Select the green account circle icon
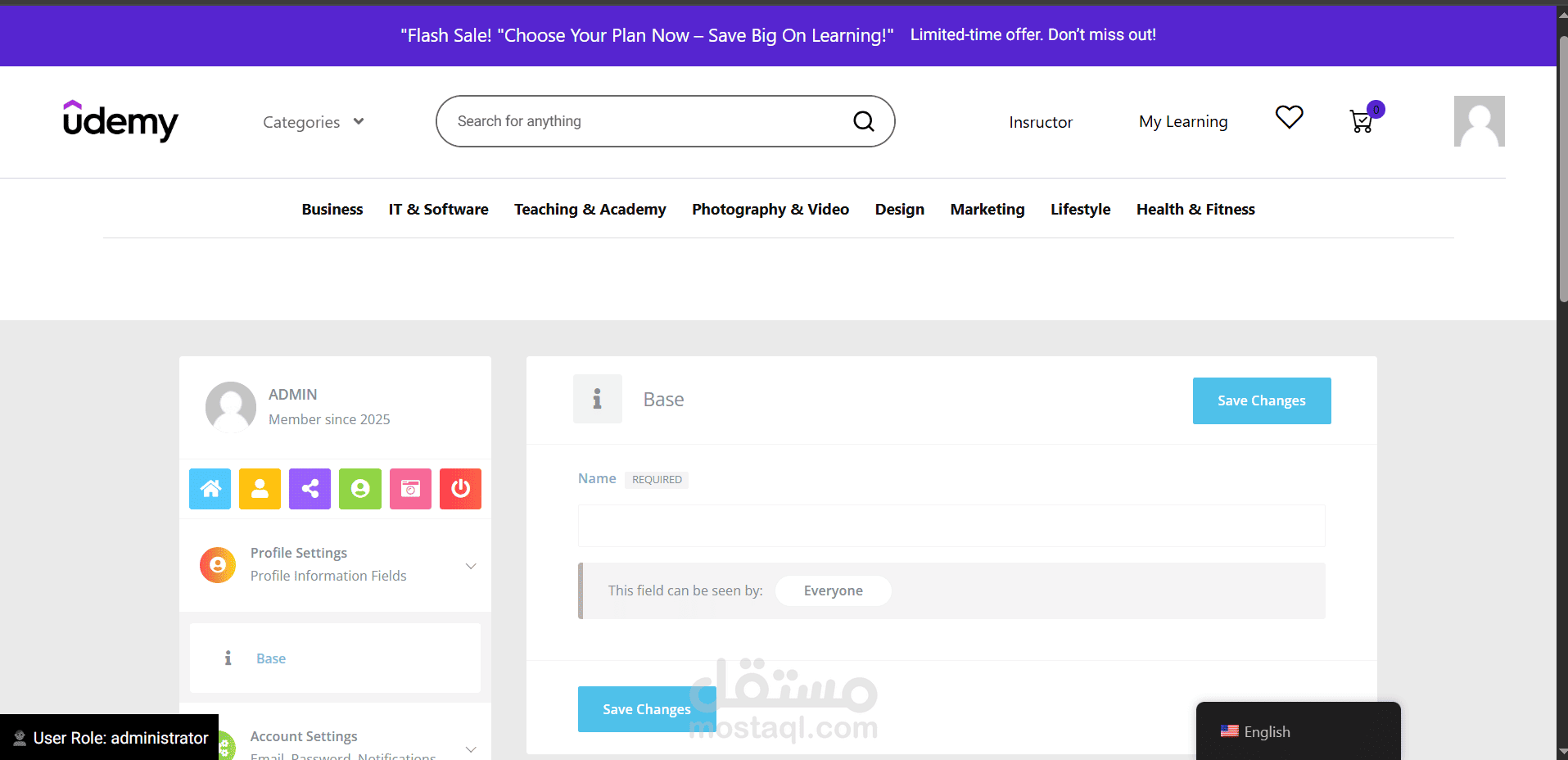This screenshot has width=1568, height=760. point(360,489)
